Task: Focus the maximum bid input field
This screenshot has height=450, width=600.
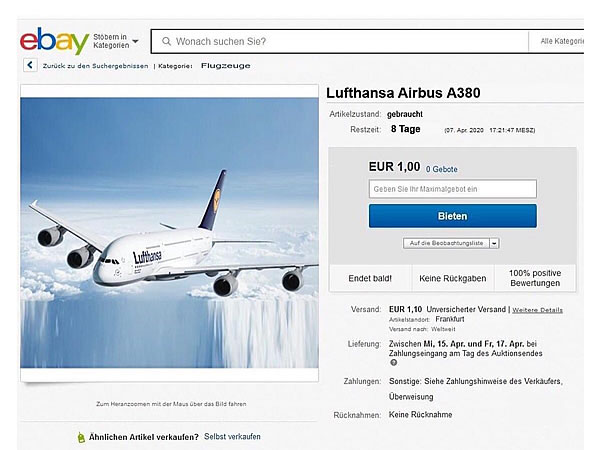Action: 452,189
